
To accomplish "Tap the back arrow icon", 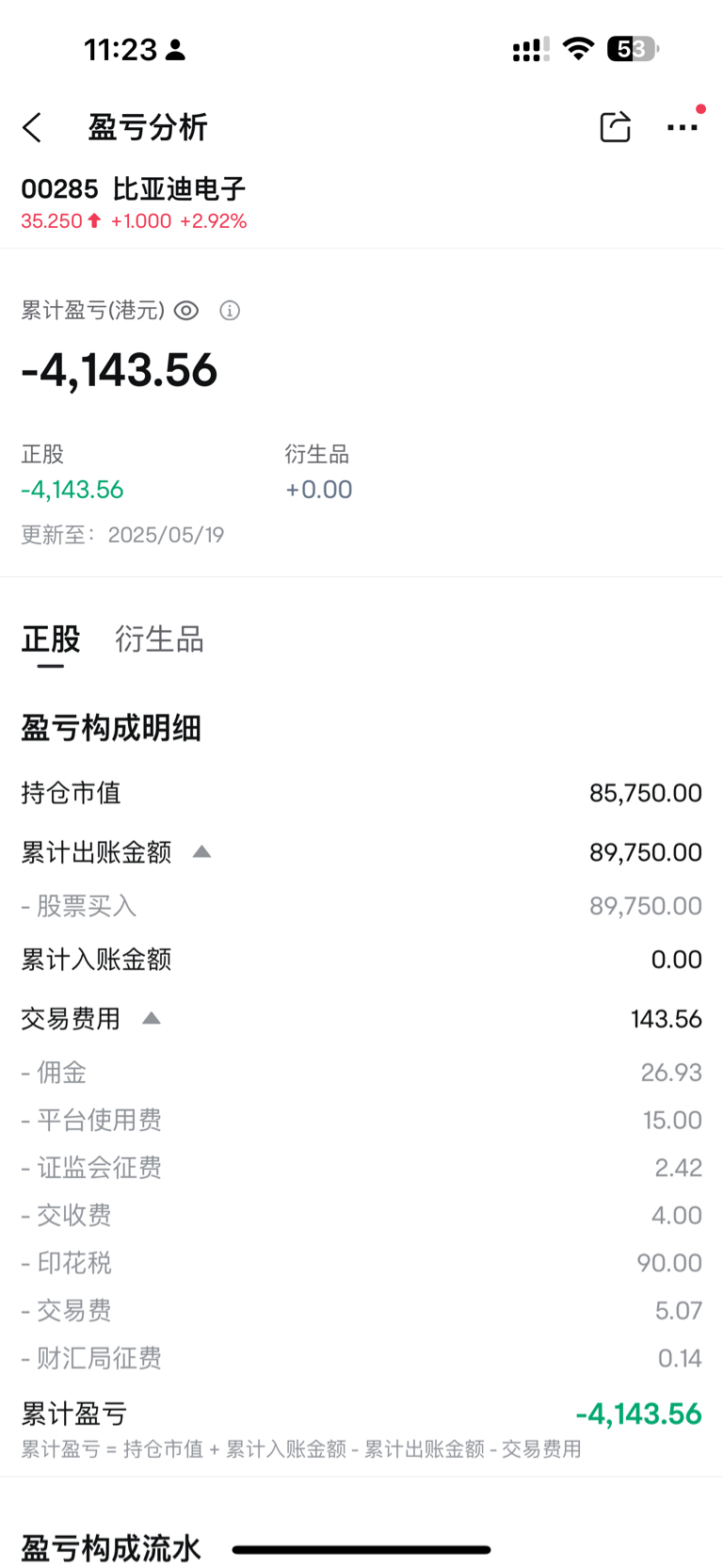I will [33, 127].
